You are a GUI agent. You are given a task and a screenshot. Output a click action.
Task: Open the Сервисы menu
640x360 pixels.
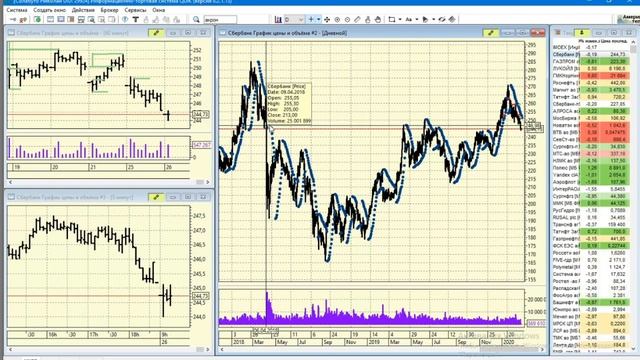point(135,10)
